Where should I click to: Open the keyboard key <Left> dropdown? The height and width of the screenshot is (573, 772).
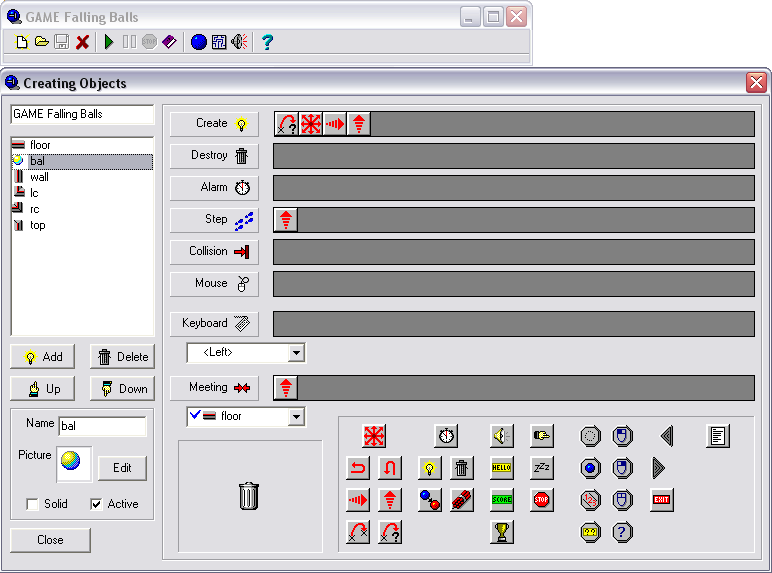click(x=296, y=352)
